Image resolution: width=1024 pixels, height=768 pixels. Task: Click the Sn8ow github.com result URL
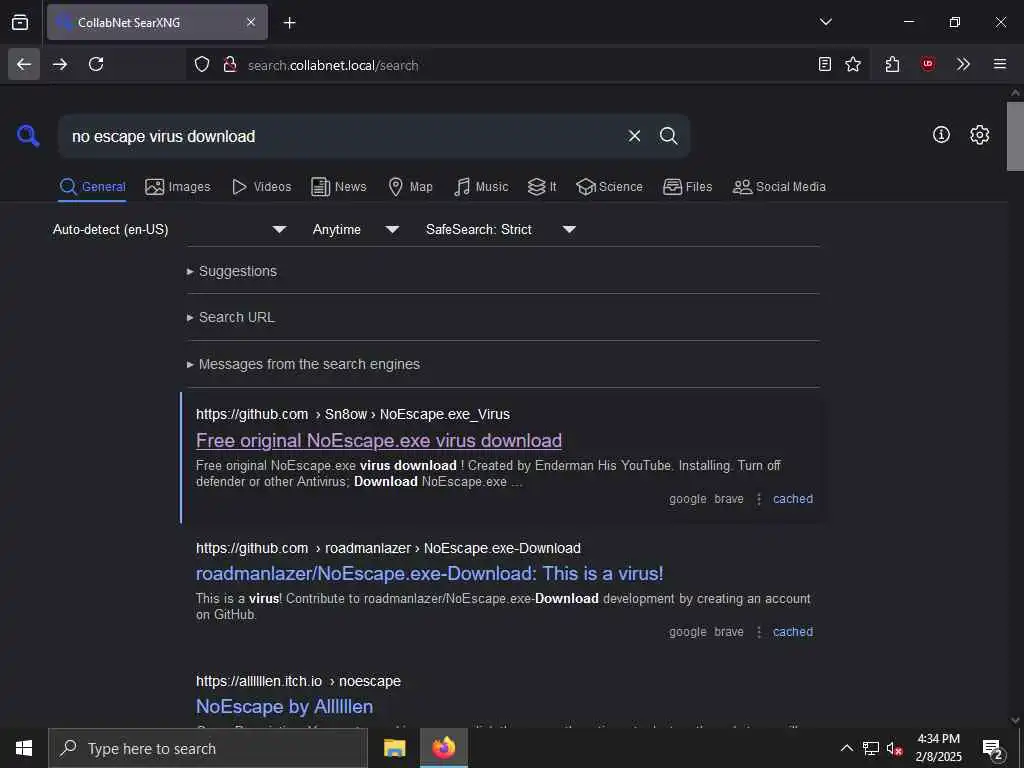coord(353,415)
